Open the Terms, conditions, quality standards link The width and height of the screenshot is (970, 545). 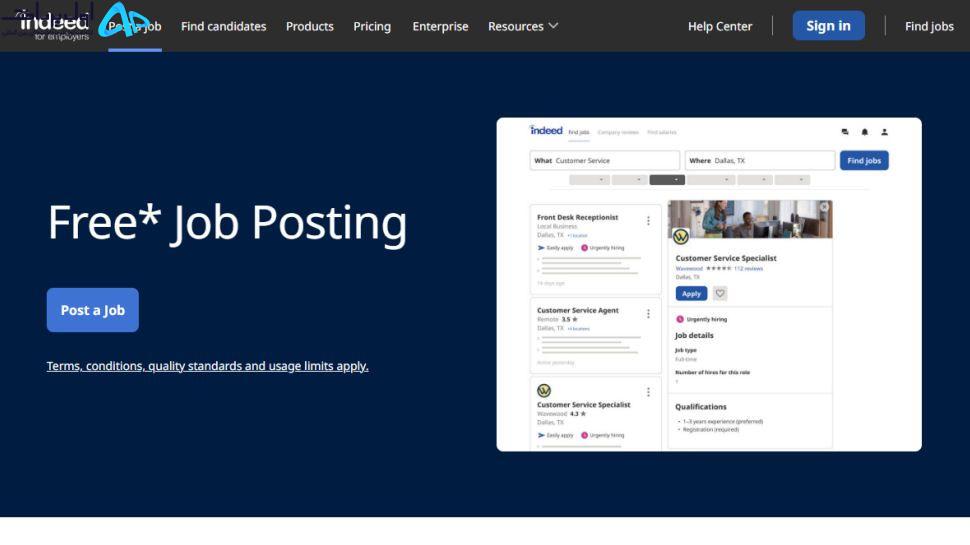pyautogui.click(x=207, y=366)
